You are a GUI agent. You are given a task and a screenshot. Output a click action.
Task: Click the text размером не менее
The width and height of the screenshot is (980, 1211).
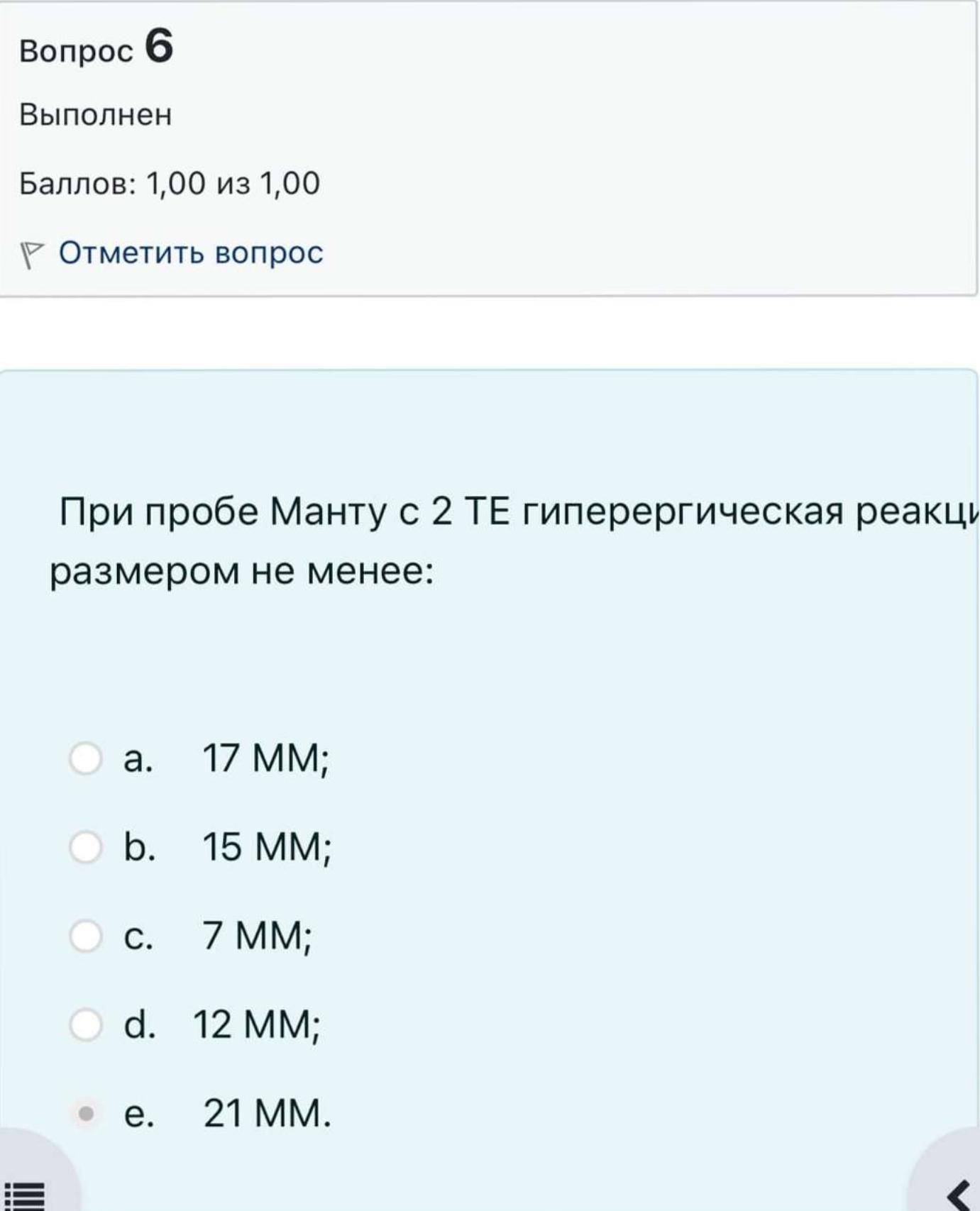[x=242, y=571]
